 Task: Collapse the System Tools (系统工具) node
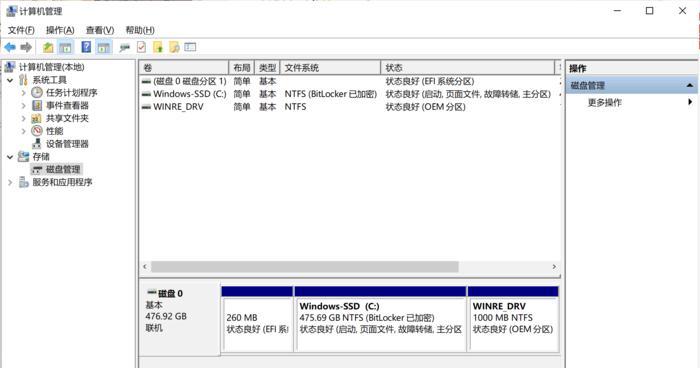click(10, 80)
